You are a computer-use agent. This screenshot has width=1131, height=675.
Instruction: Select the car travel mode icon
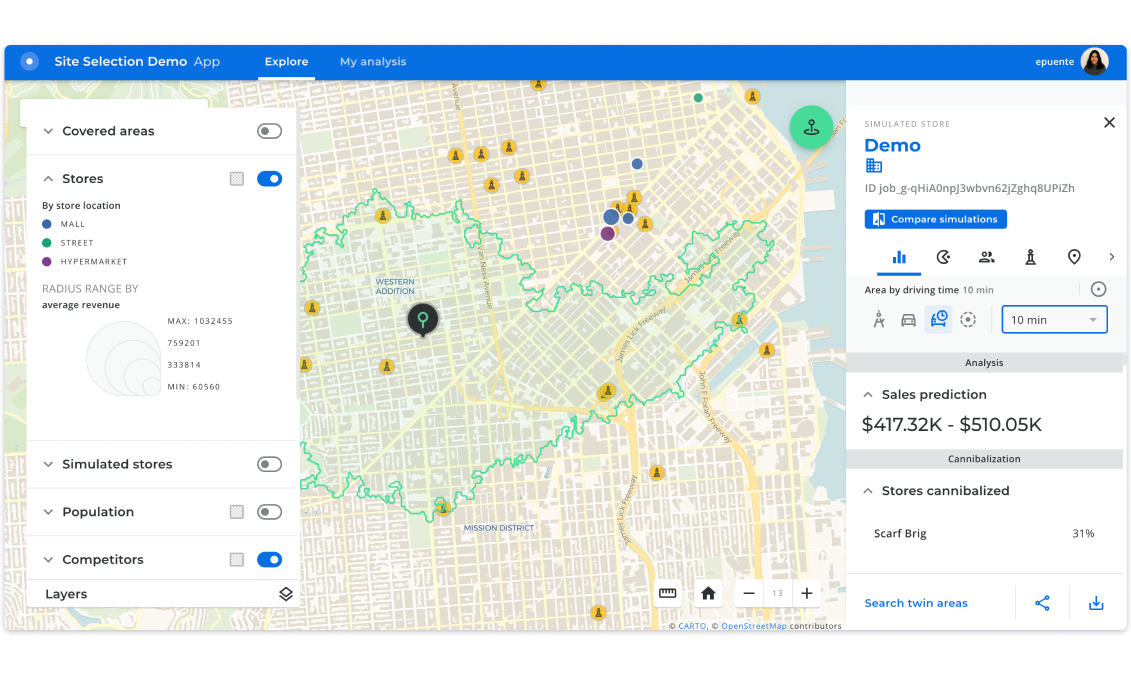pyautogui.click(x=908, y=318)
